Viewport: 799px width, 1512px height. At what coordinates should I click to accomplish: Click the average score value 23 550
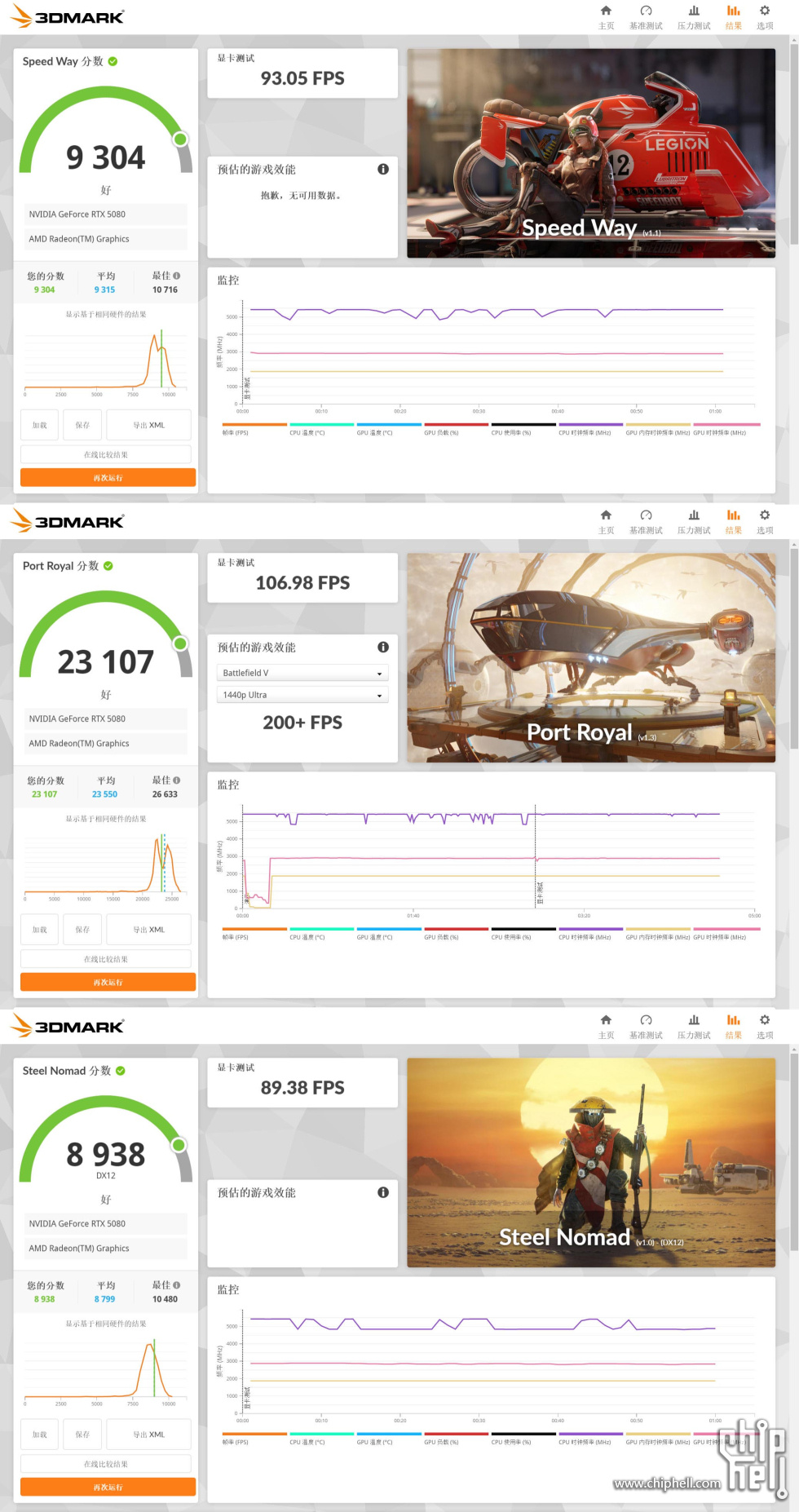coord(104,794)
